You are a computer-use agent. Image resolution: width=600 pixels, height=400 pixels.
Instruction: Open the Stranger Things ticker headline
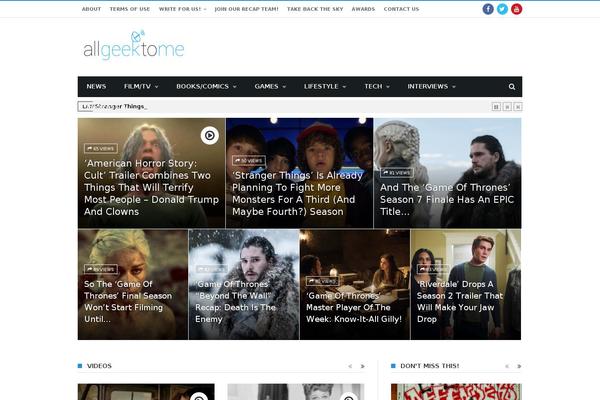point(119,106)
